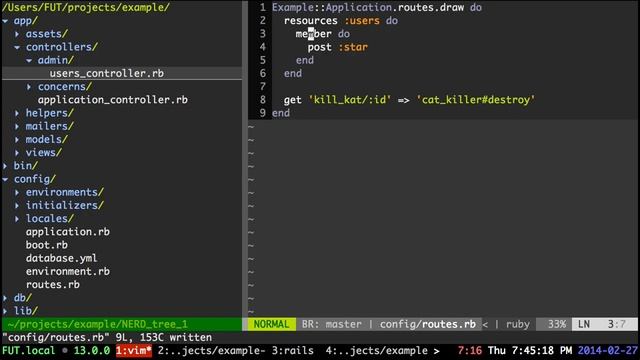
Task: Open application.rb in config
Action: (x=68, y=232)
